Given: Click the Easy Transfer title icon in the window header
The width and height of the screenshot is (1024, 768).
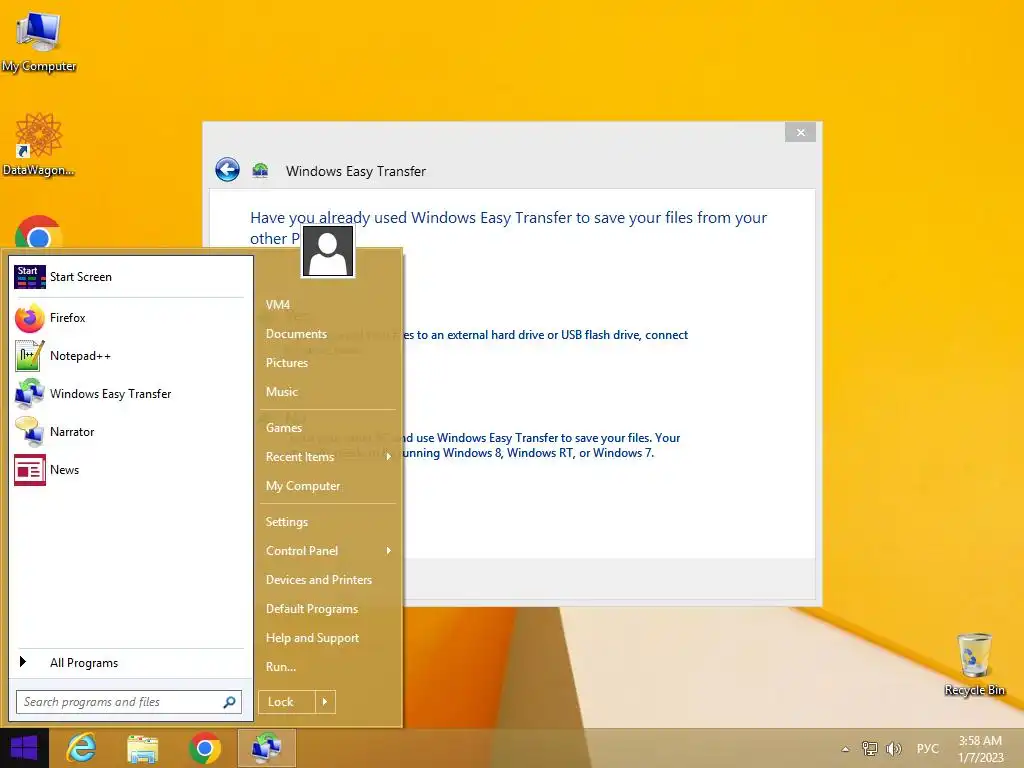Looking at the screenshot, I should [261, 170].
